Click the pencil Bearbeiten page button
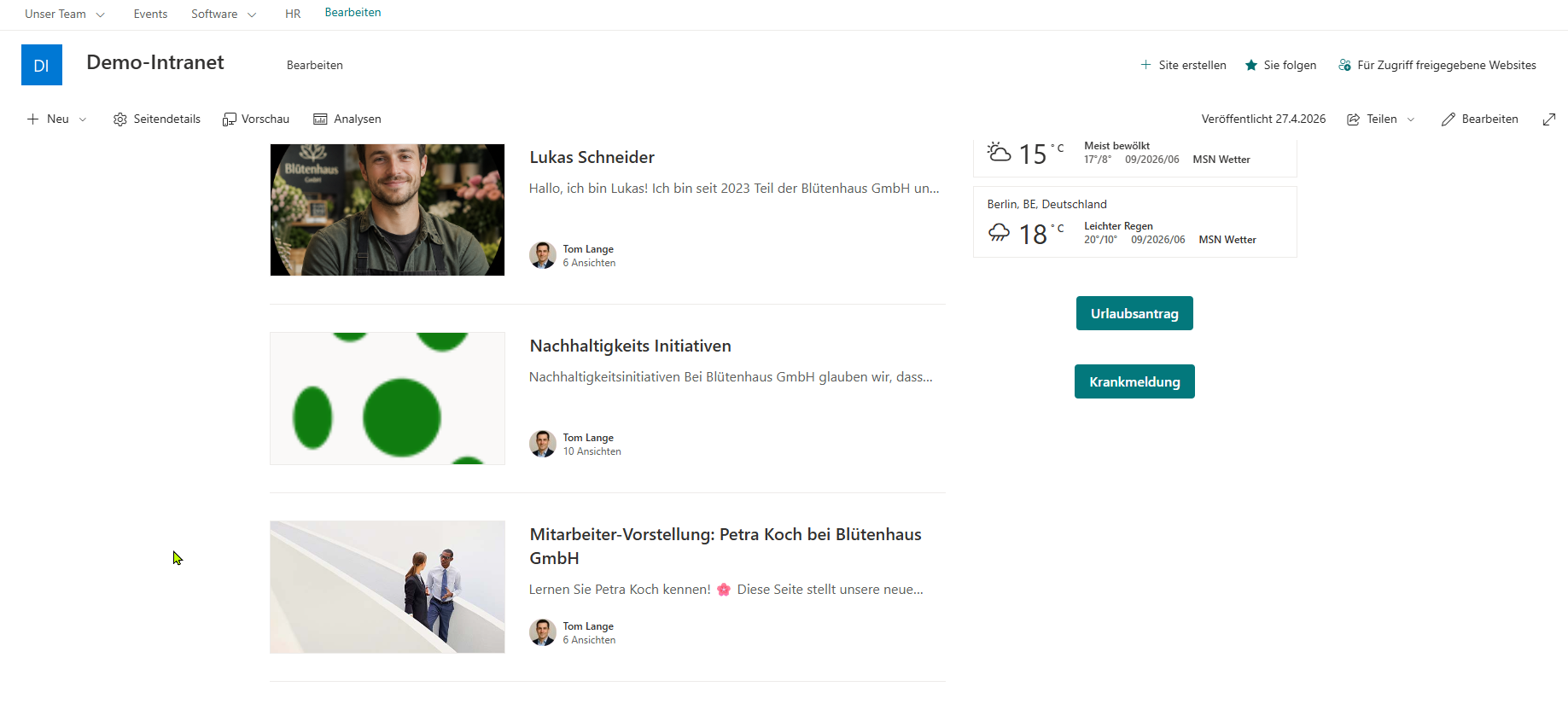Screen dimensions: 1568x704 pos(1480,119)
